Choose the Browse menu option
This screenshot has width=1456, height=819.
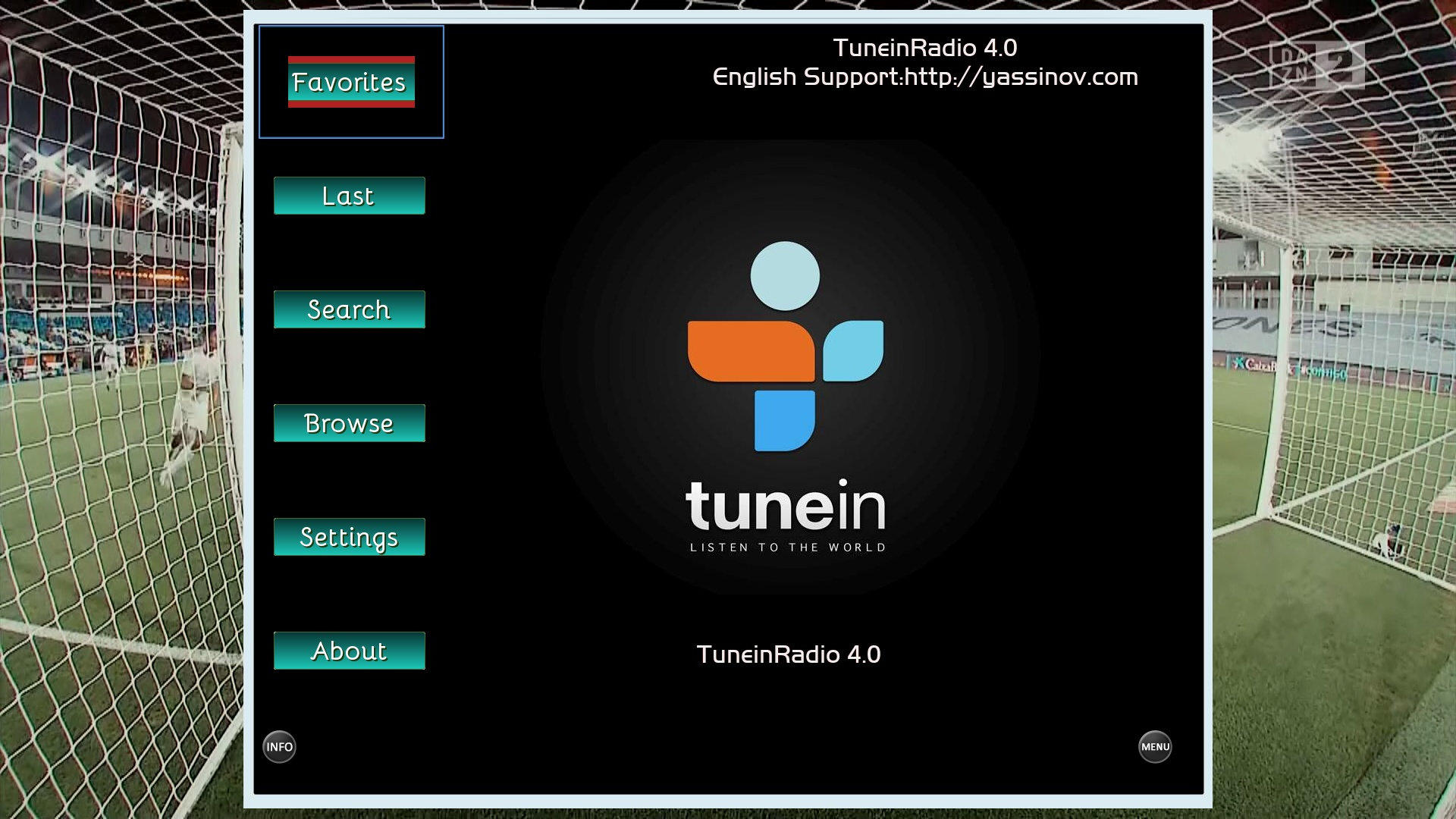(350, 423)
